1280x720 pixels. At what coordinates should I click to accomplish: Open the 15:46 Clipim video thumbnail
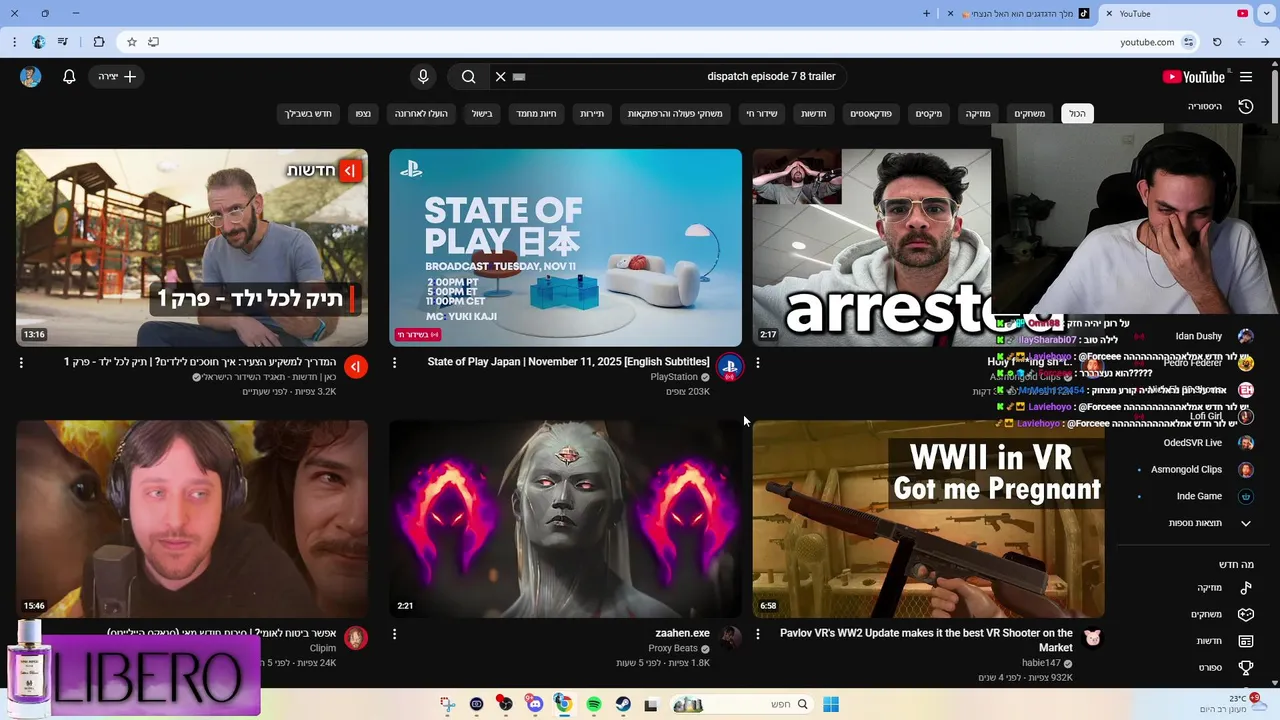[x=192, y=518]
